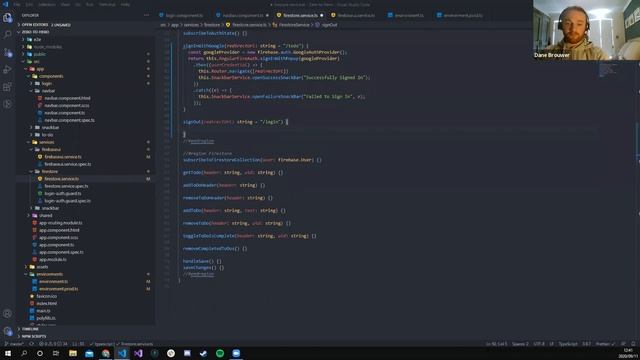The image size is (640, 360).
Task: Open File Explorer from the taskbar
Action: 73,353
